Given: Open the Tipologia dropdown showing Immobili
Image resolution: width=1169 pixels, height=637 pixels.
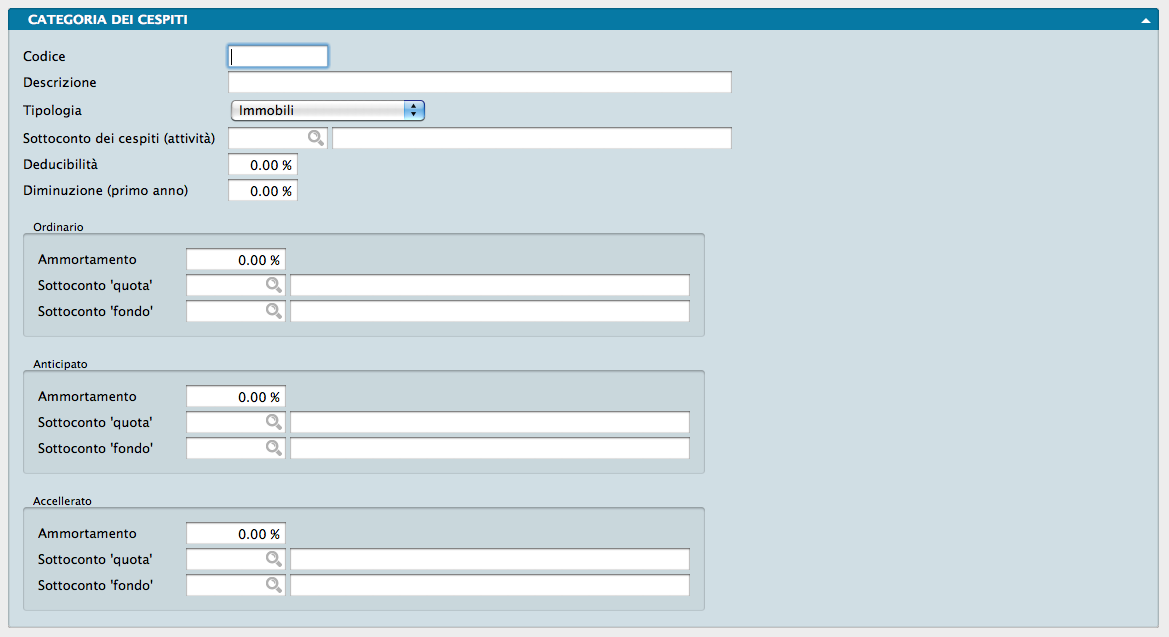Looking at the screenshot, I should [328, 110].
